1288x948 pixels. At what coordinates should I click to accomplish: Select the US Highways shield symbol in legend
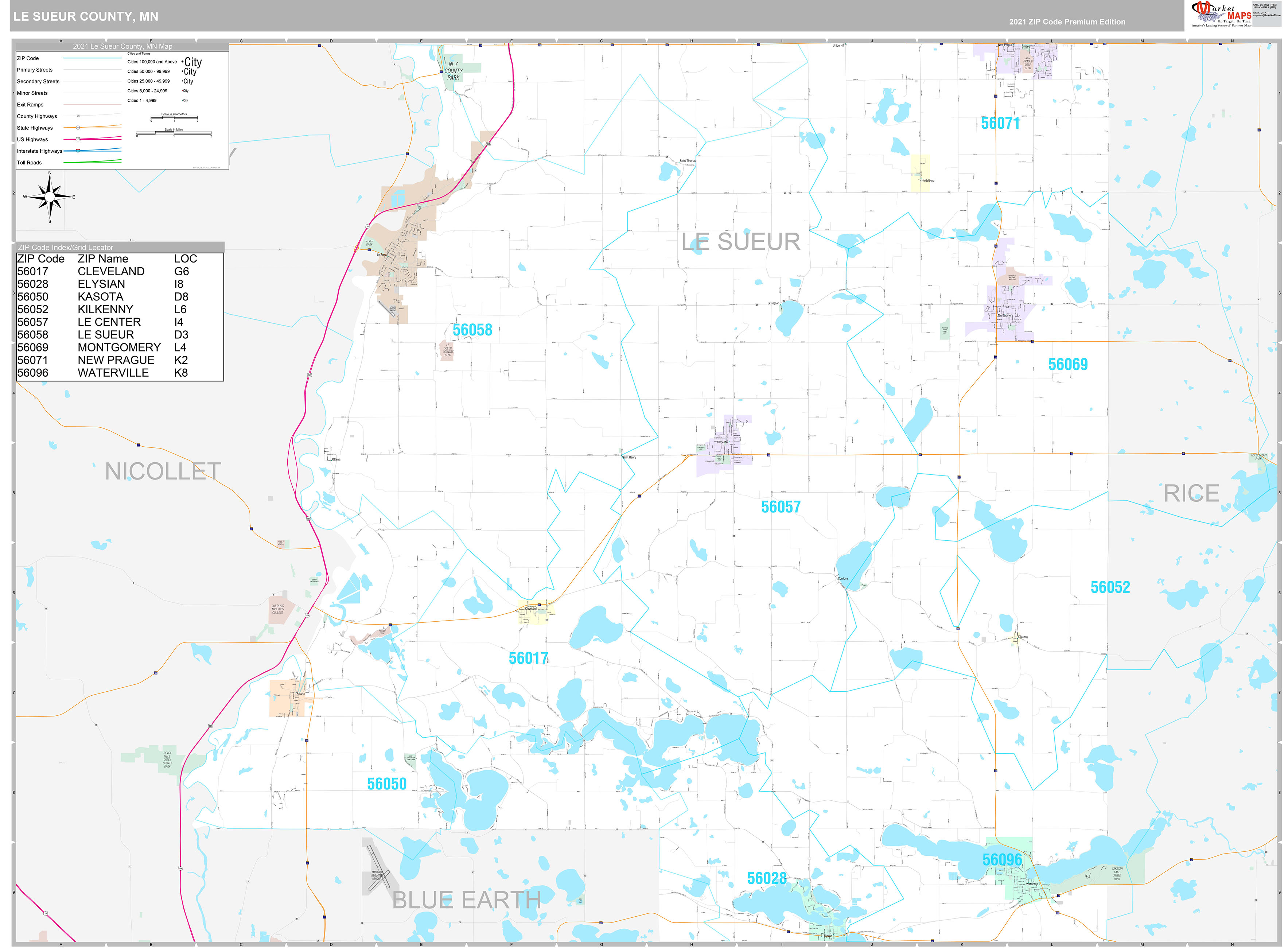pos(78,139)
